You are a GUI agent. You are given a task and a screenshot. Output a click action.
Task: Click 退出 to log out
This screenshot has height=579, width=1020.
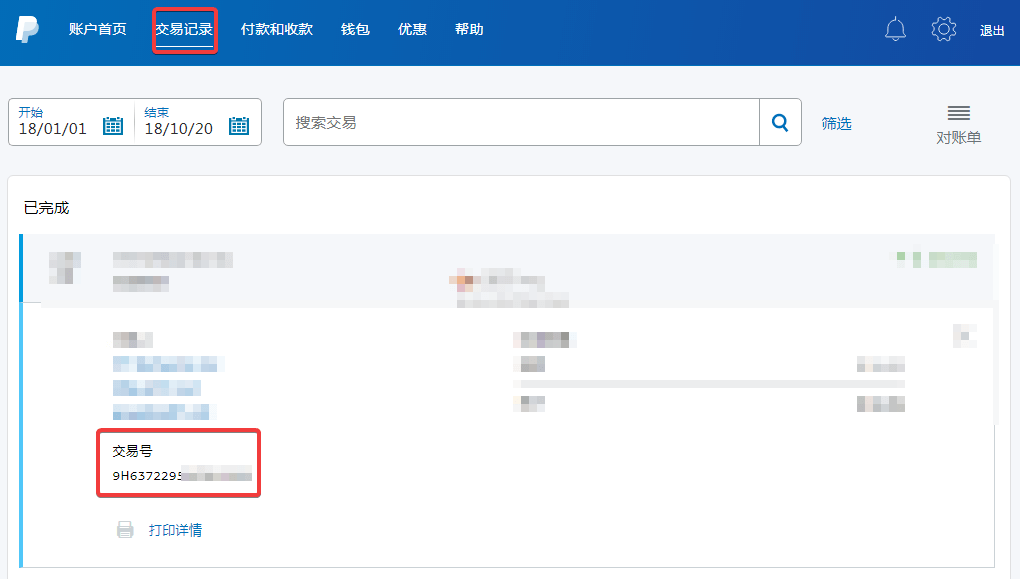click(x=992, y=31)
